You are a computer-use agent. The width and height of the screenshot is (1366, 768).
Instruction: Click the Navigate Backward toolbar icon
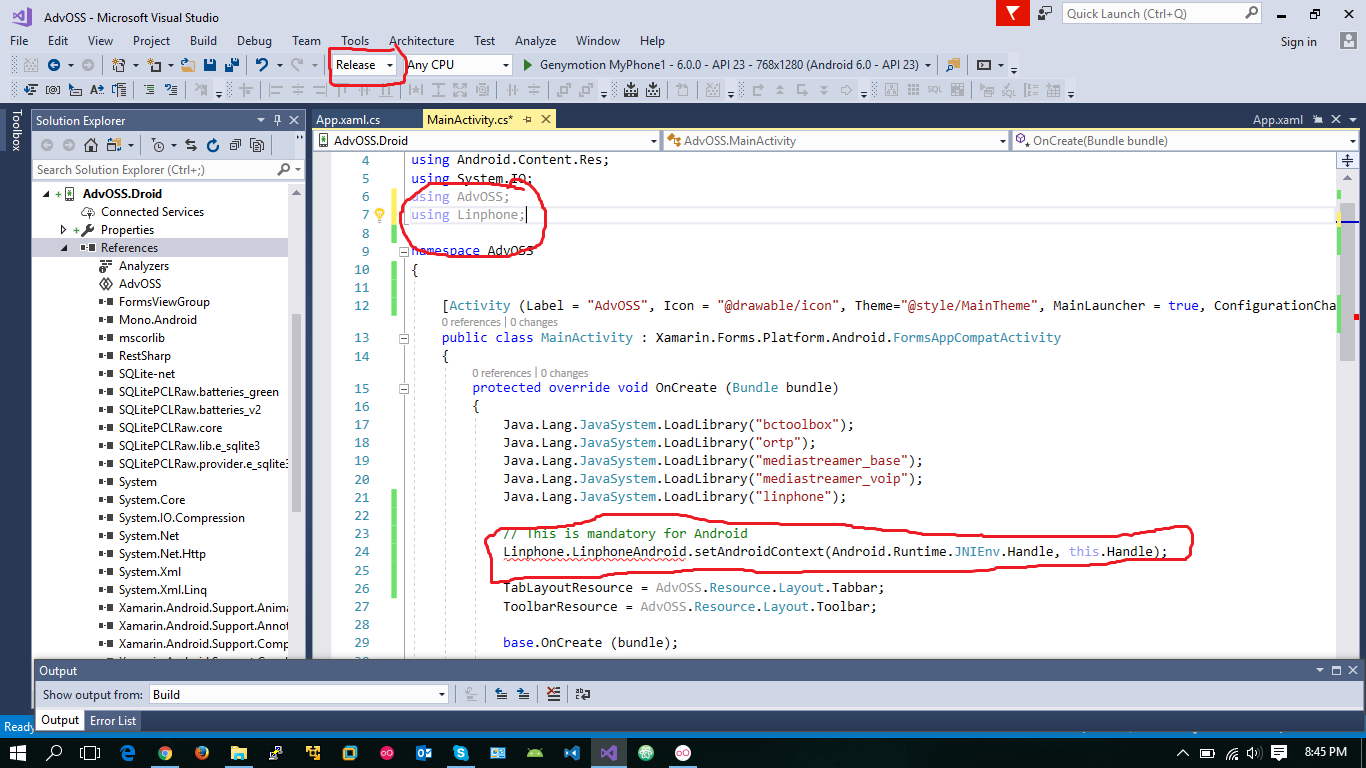point(53,65)
